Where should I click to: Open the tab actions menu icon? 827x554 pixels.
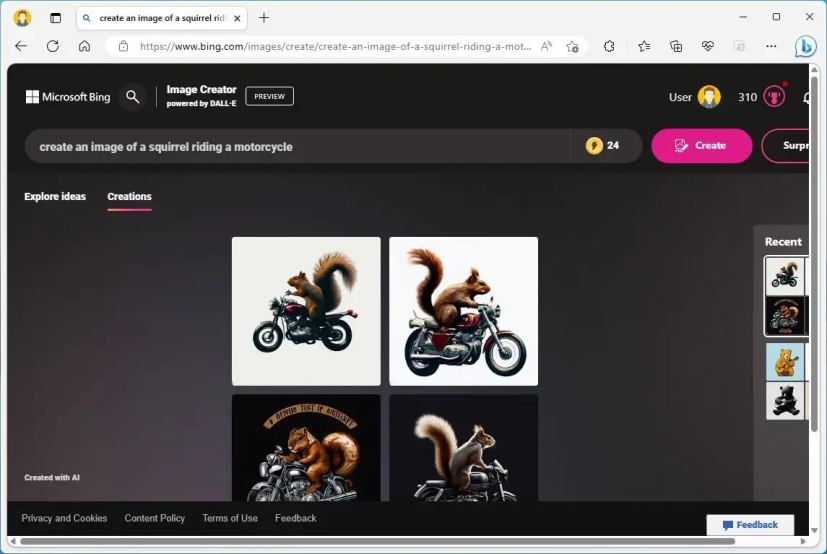[x=55, y=18]
